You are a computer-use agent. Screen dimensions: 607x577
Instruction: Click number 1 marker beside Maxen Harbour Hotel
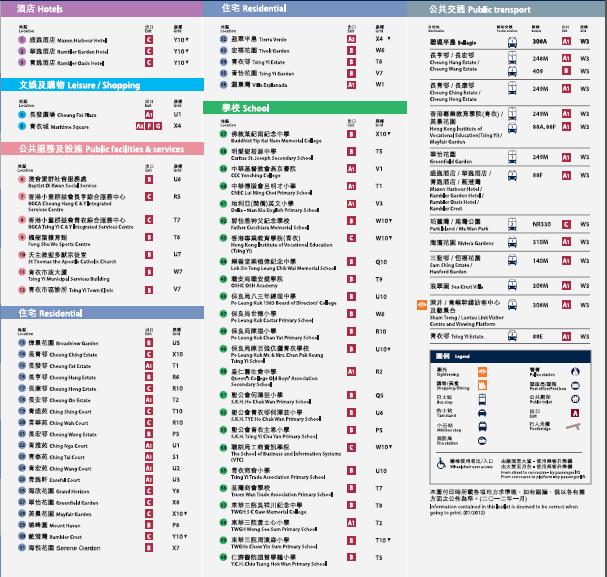[x=22, y=39]
